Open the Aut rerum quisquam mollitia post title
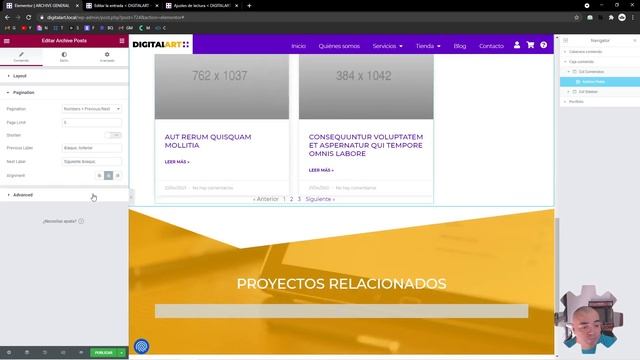640x360 pixels. (x=208, y=141)
